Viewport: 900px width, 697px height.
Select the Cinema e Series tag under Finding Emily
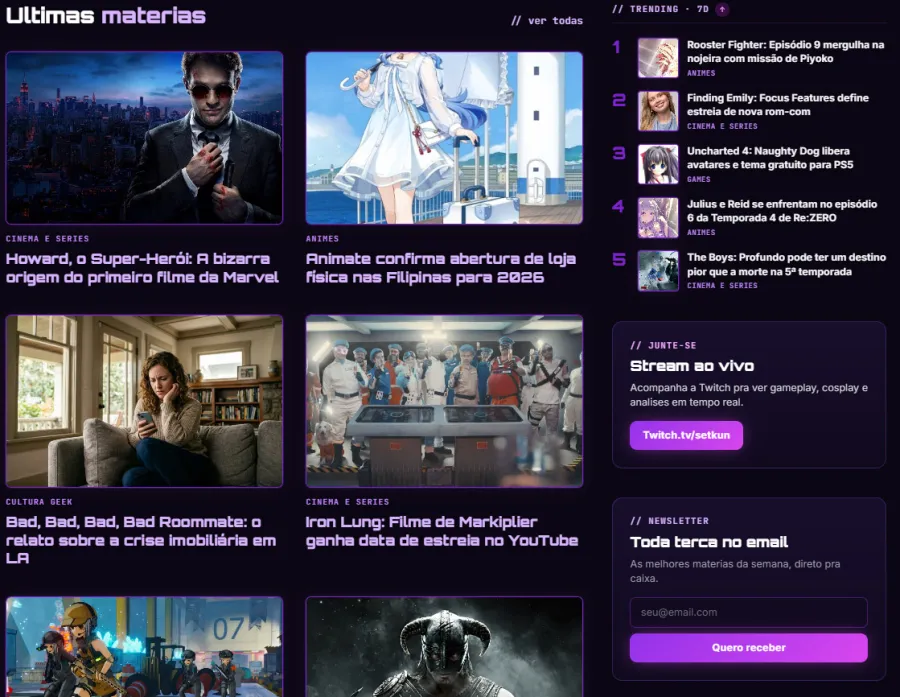[722, 126]
